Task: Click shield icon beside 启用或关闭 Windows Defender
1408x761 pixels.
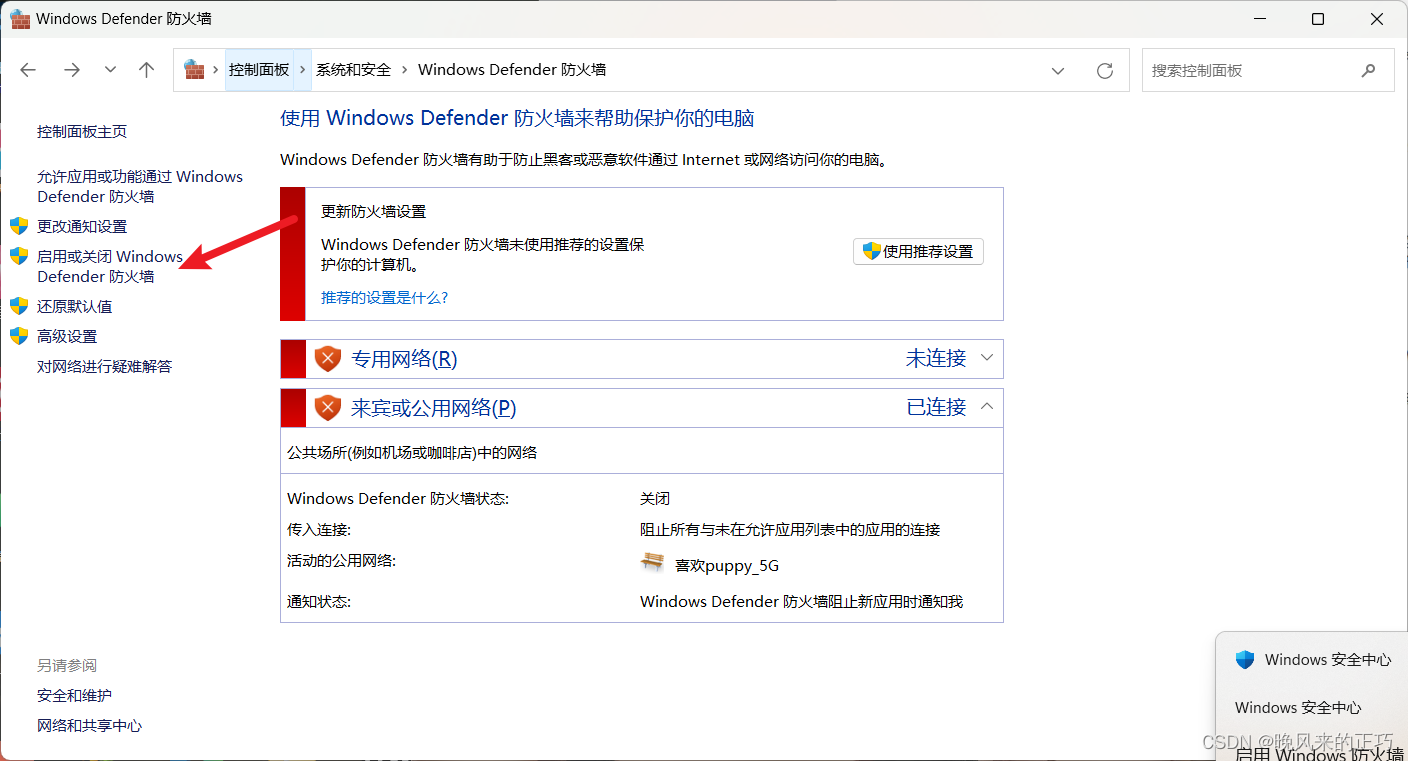Action: click(x=19, y=256)
